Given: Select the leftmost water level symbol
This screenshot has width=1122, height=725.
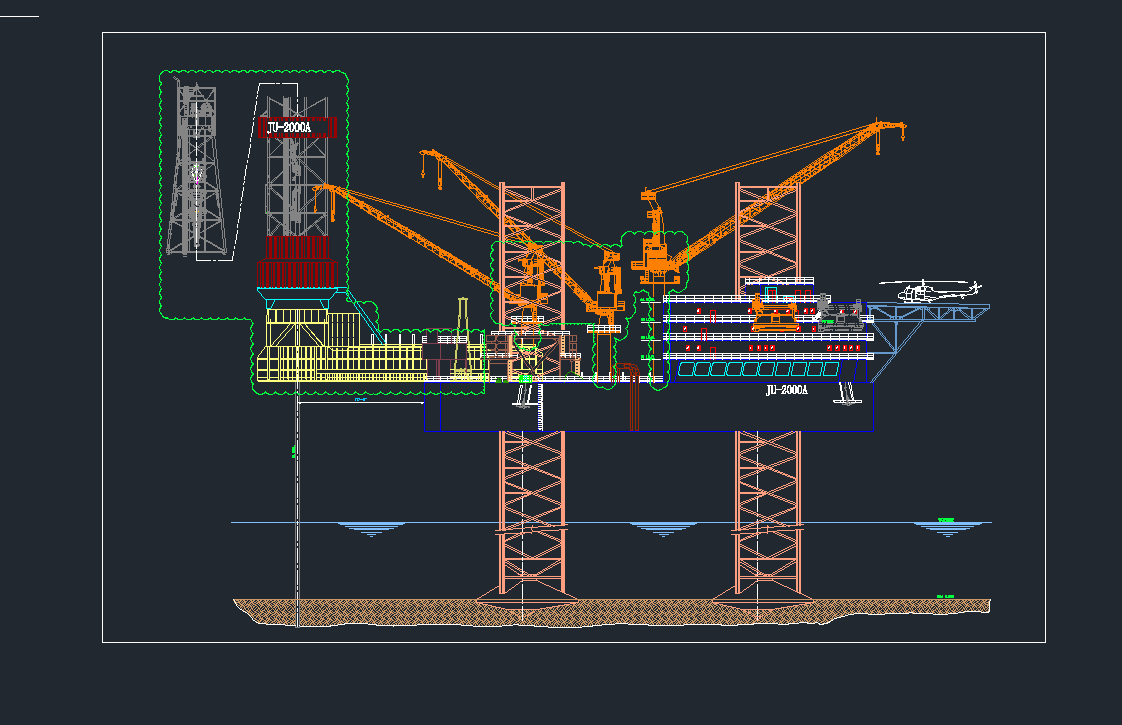Looking at the screenshot, I should [x=372, y=528].
